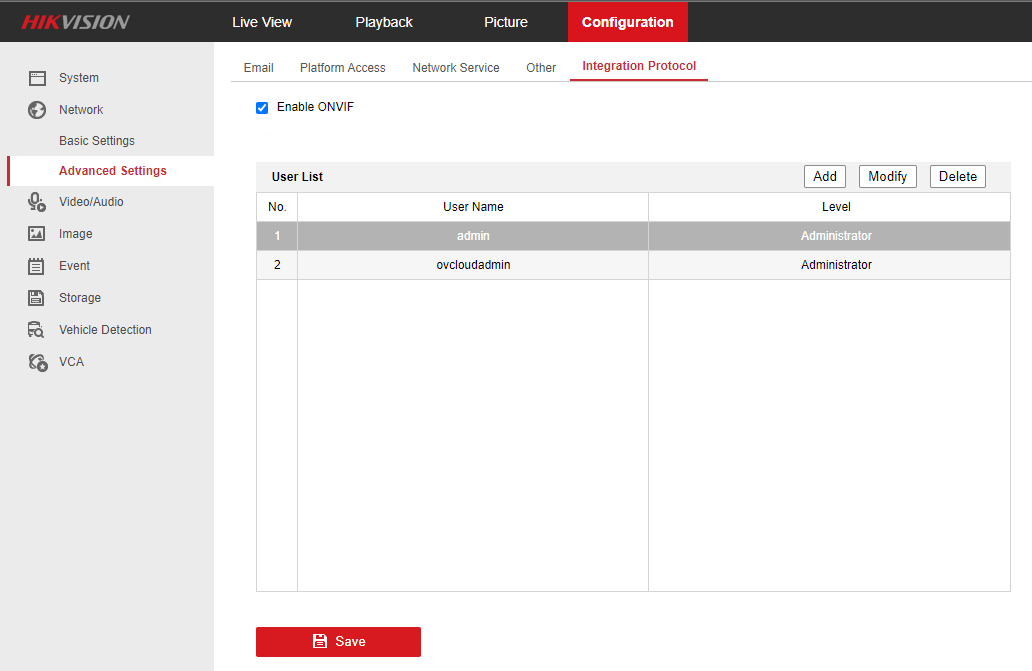Switch to the Live View tab
Viewport: 1032px width, 671px height.
click(x=262, y=22)
